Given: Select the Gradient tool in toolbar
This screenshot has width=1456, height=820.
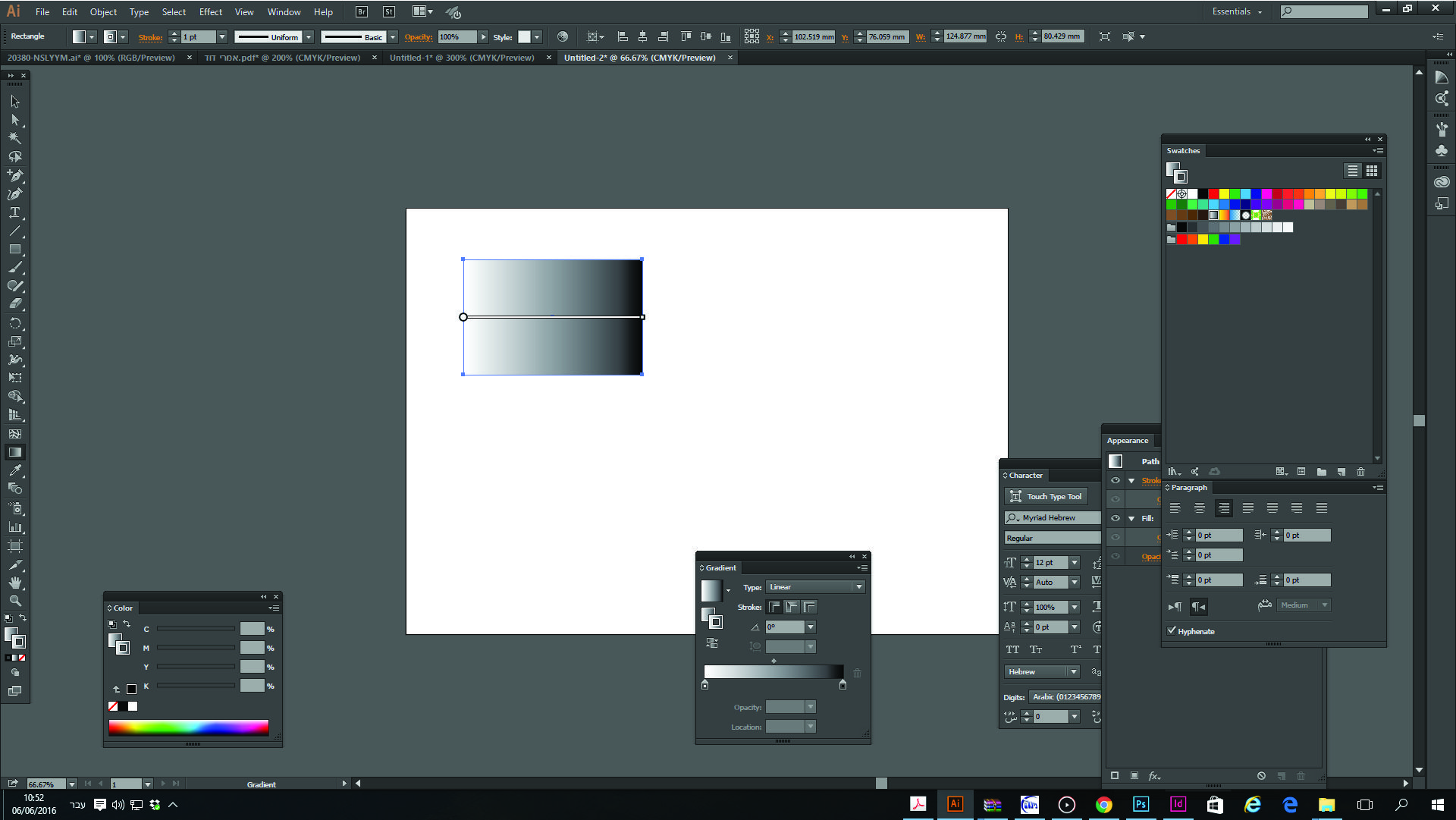Looking at the screenshot, I should 14,452.
